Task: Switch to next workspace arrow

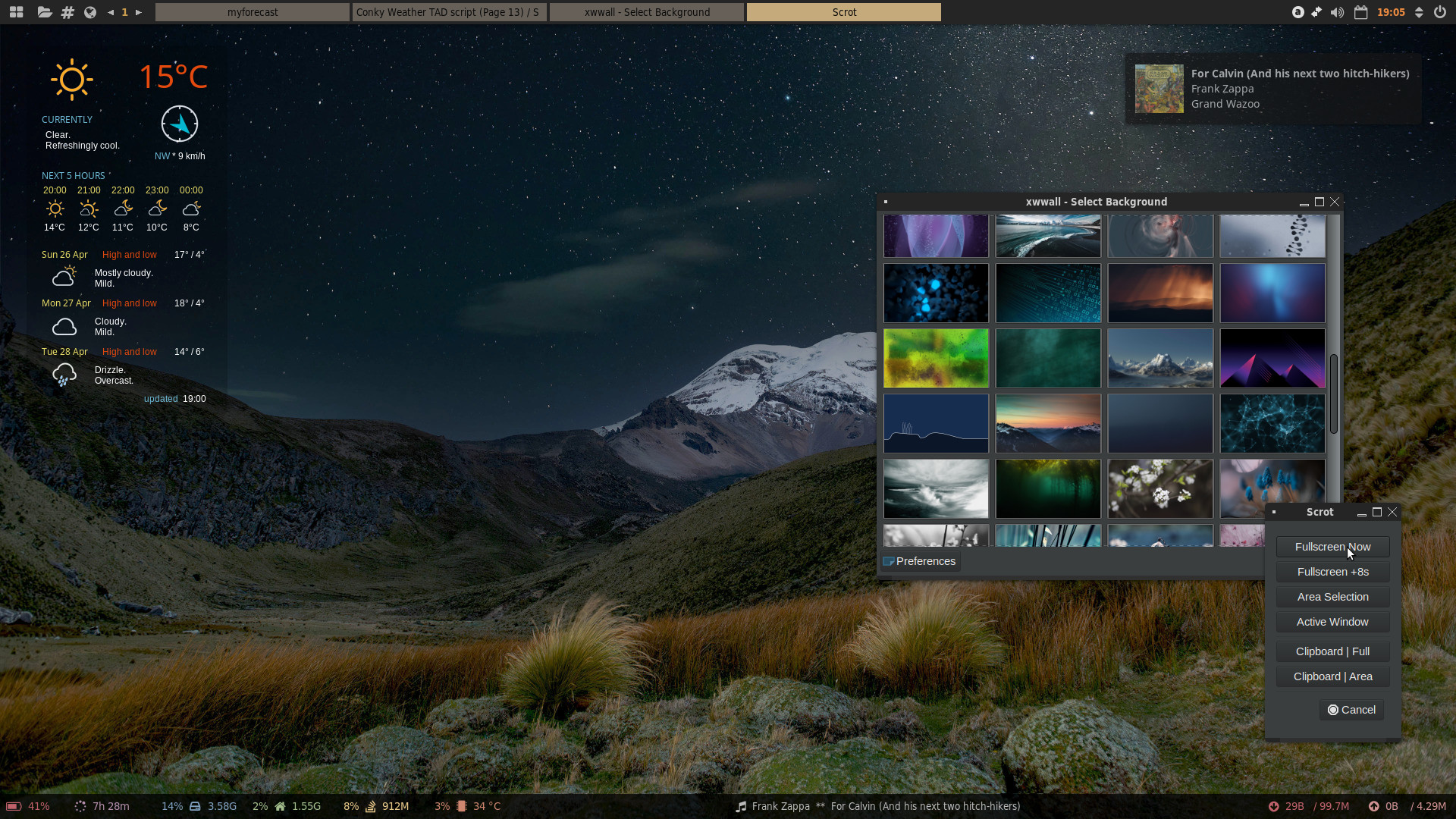Action: click(x=139, y=12)
